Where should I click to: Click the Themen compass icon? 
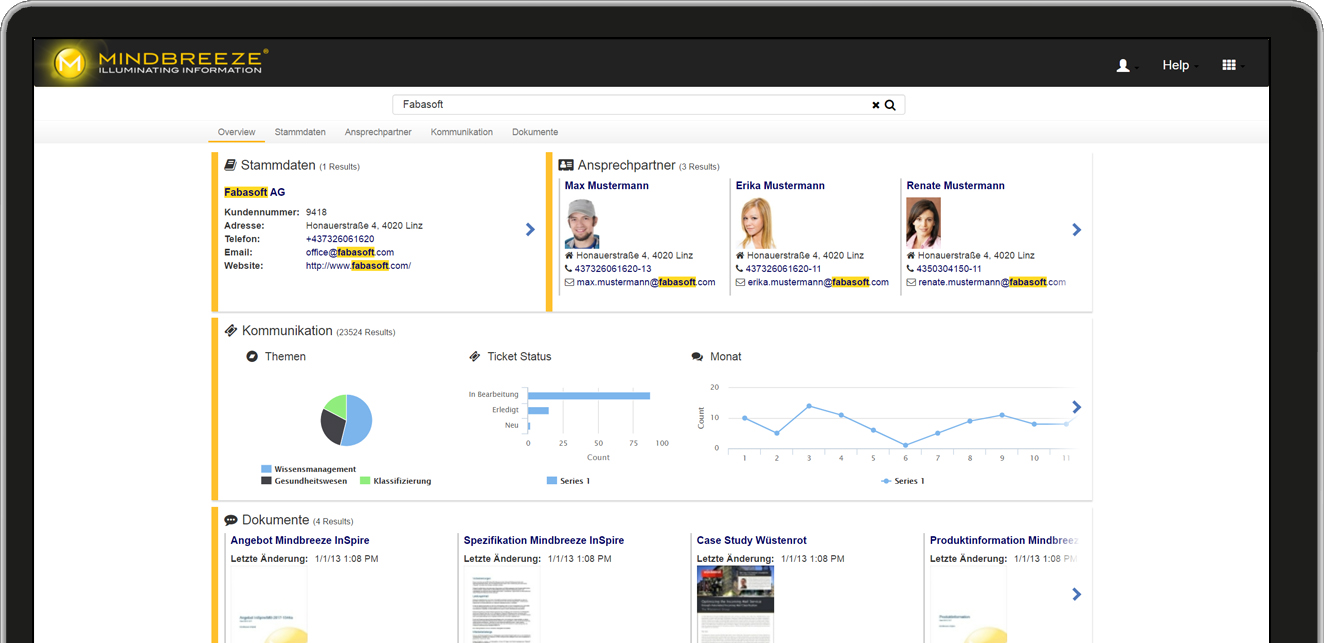click(x=252, y=356)
